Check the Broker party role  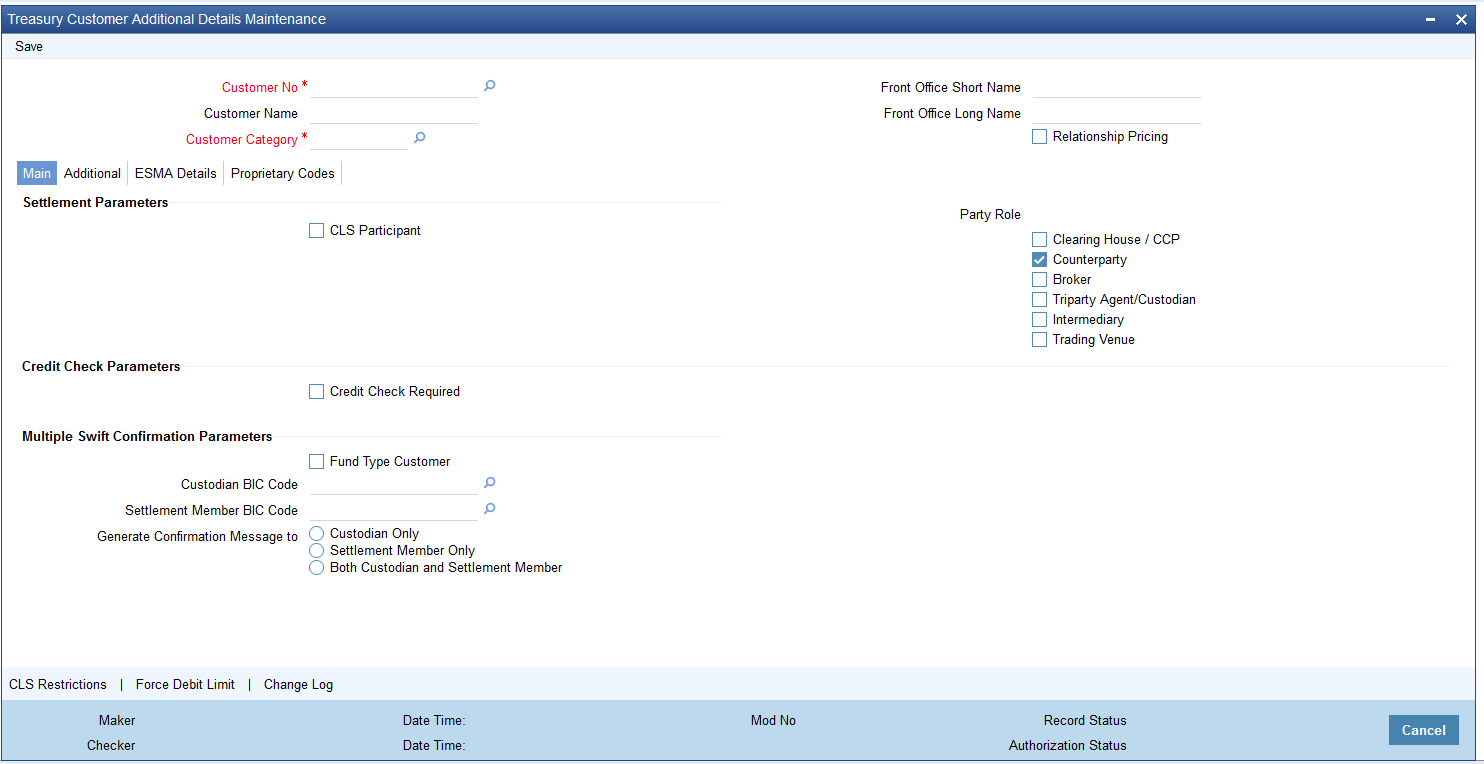(1040, 280)
